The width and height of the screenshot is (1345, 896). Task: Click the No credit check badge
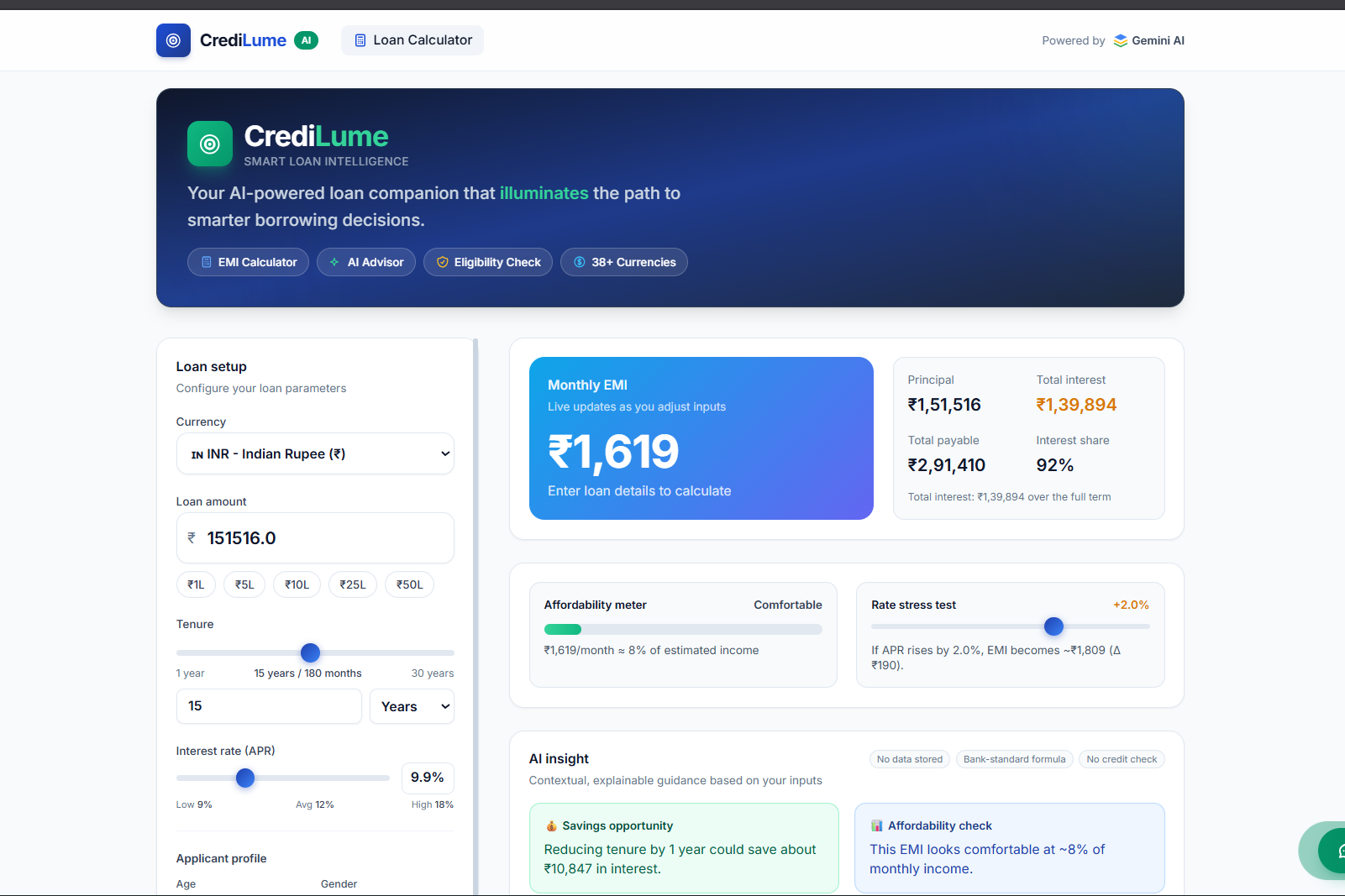coord(1122,759)
